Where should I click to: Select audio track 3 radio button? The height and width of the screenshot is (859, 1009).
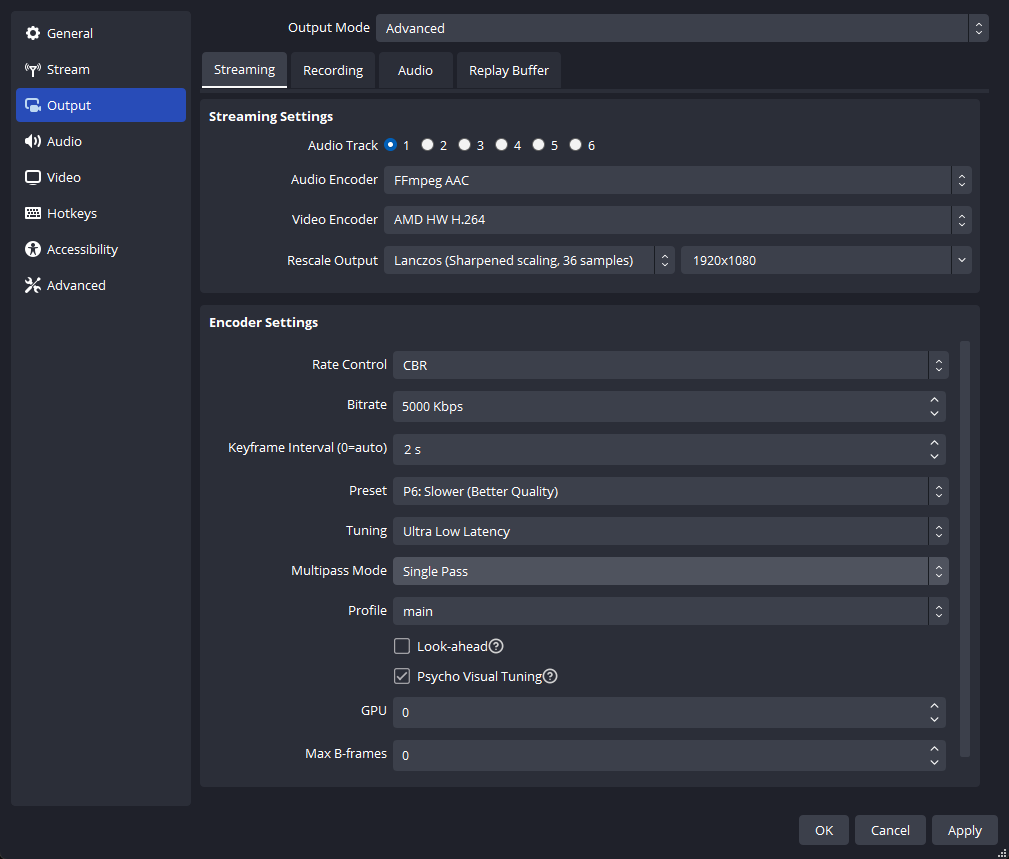pyautogui.click(x=465, y=145)
